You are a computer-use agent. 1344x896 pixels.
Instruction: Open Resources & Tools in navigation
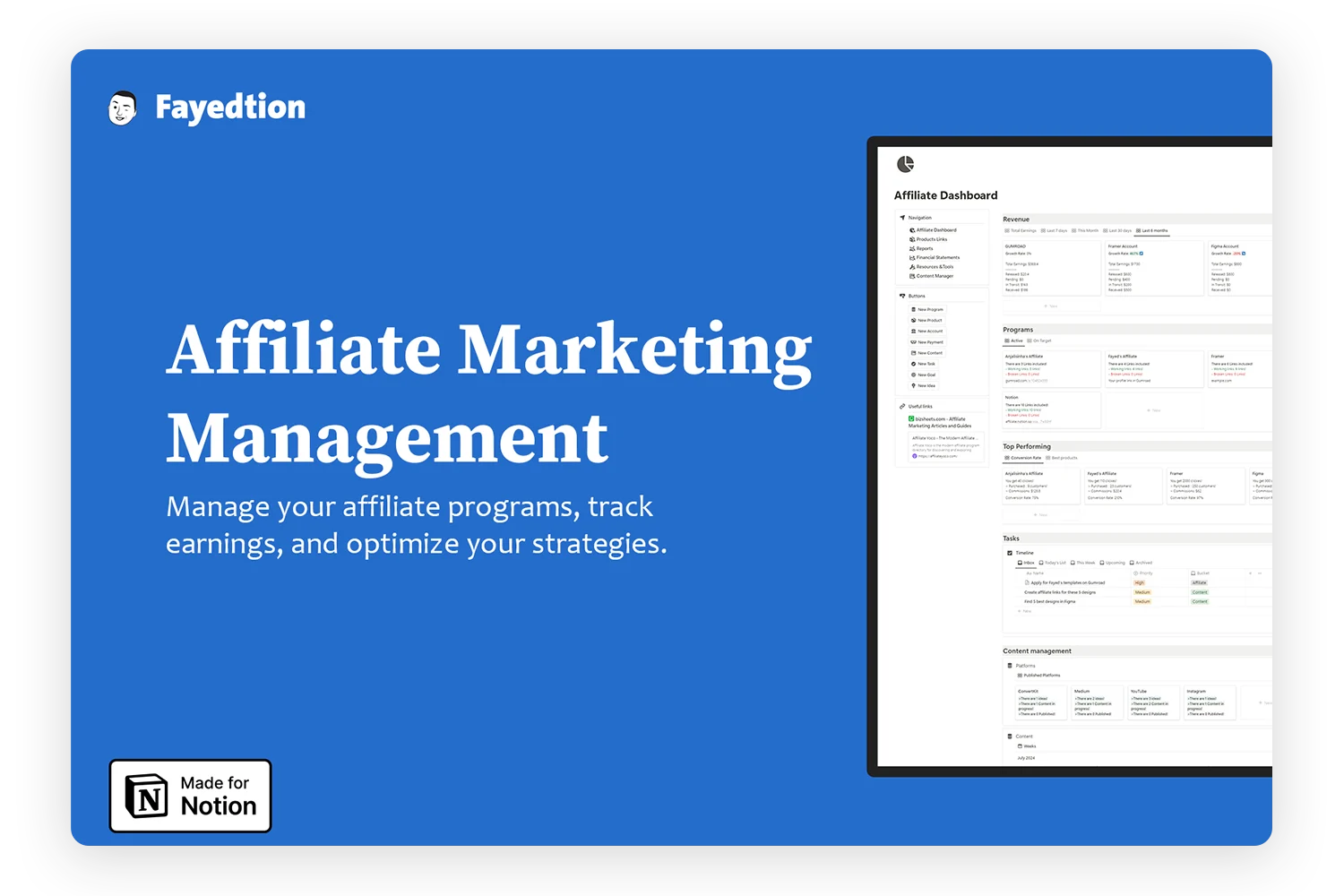(x=931, y=266)
